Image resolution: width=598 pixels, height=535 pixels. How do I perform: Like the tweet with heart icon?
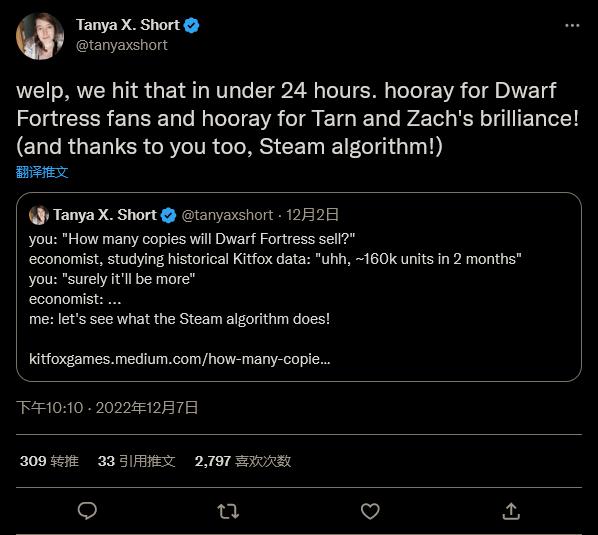[x=370, y=511]
